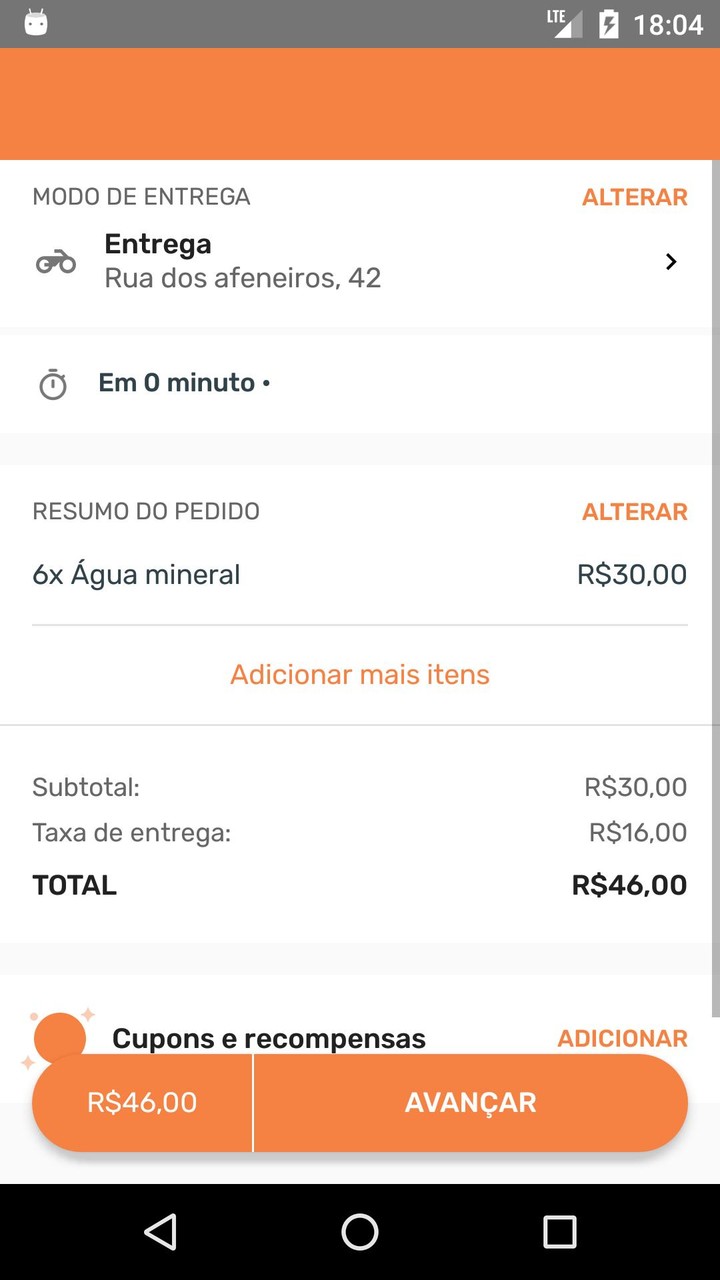Open the Cupons e recompensas section
This screenshot has width=720, height=1280.
pos(268,1039)
